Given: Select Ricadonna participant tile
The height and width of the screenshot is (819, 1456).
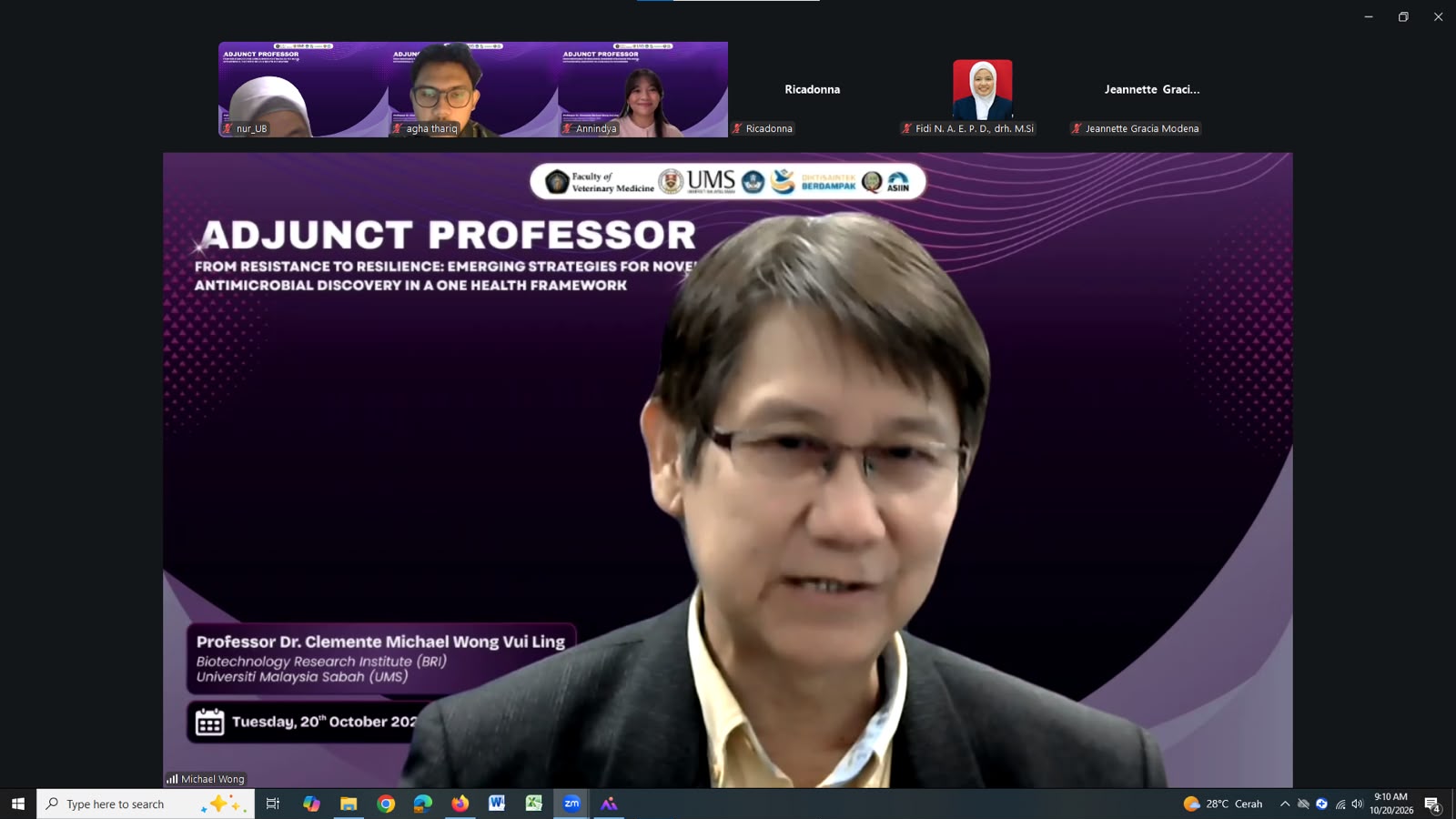Looking at the screenshot, I should (x=813, y=89).
